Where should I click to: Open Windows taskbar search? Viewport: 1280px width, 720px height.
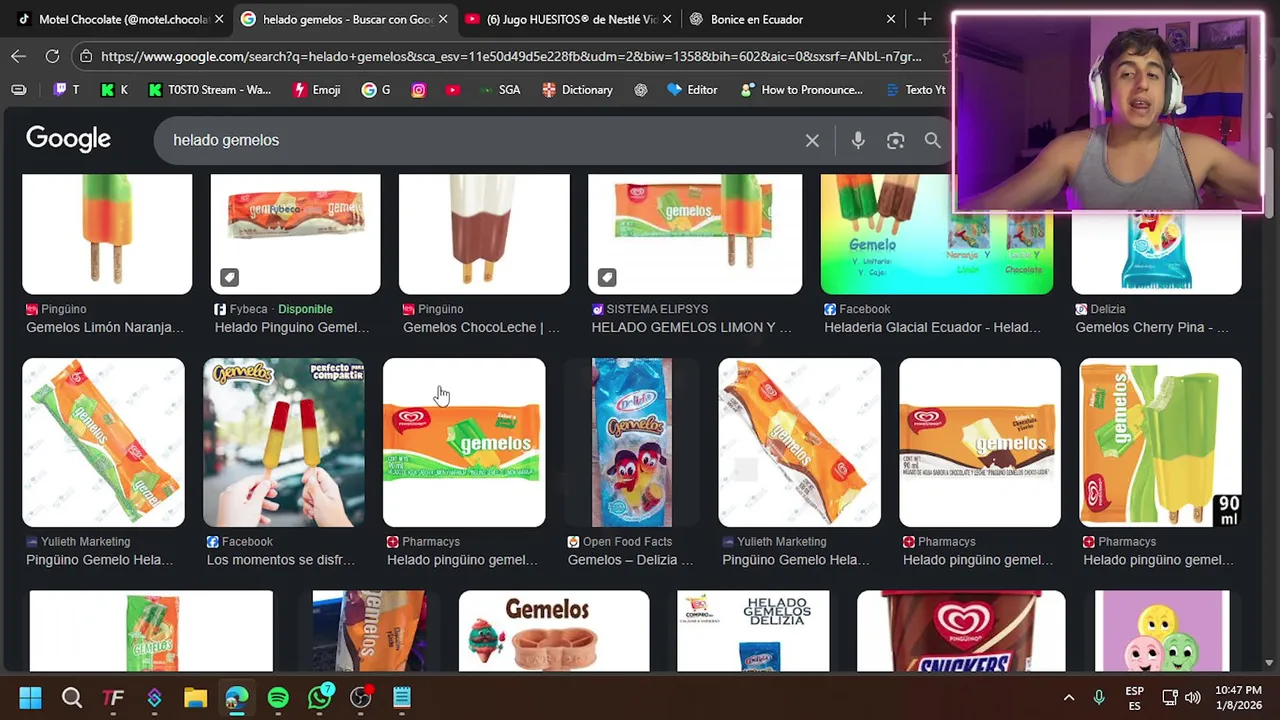tap(72, 697)
